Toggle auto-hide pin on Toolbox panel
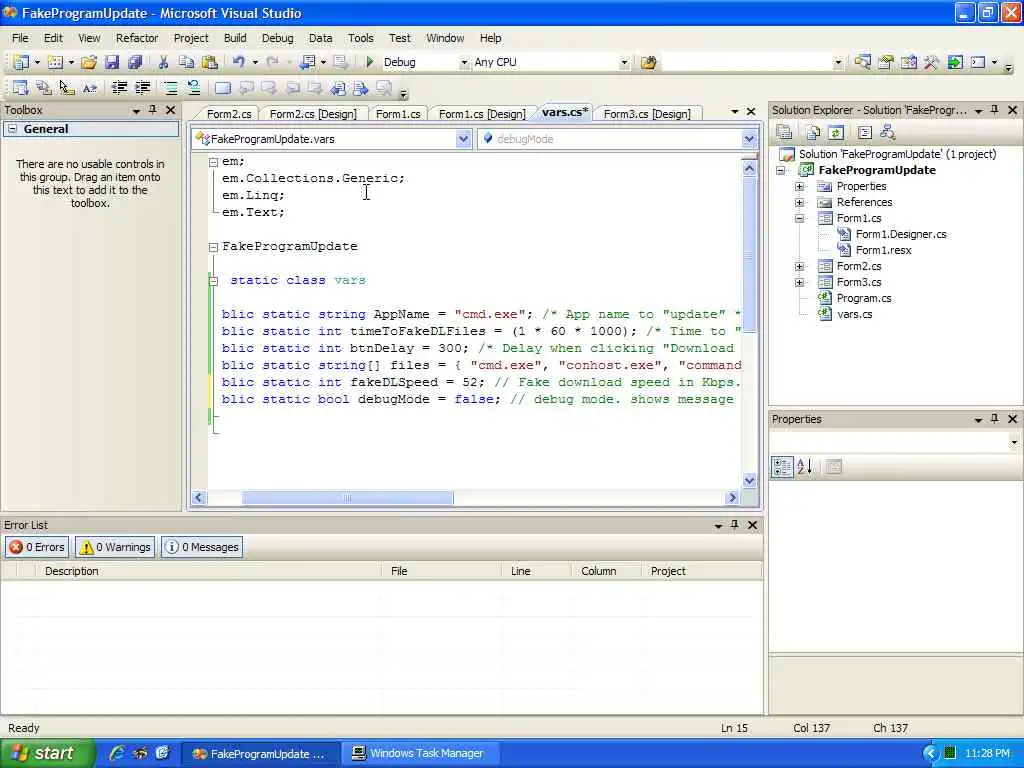Image resolution: width=1024 pixels, height=768 pixels. click(153, 110)
